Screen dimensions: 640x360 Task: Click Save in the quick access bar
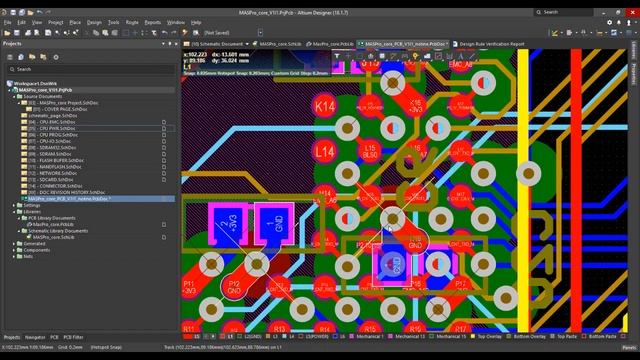[x=13, y=13]
